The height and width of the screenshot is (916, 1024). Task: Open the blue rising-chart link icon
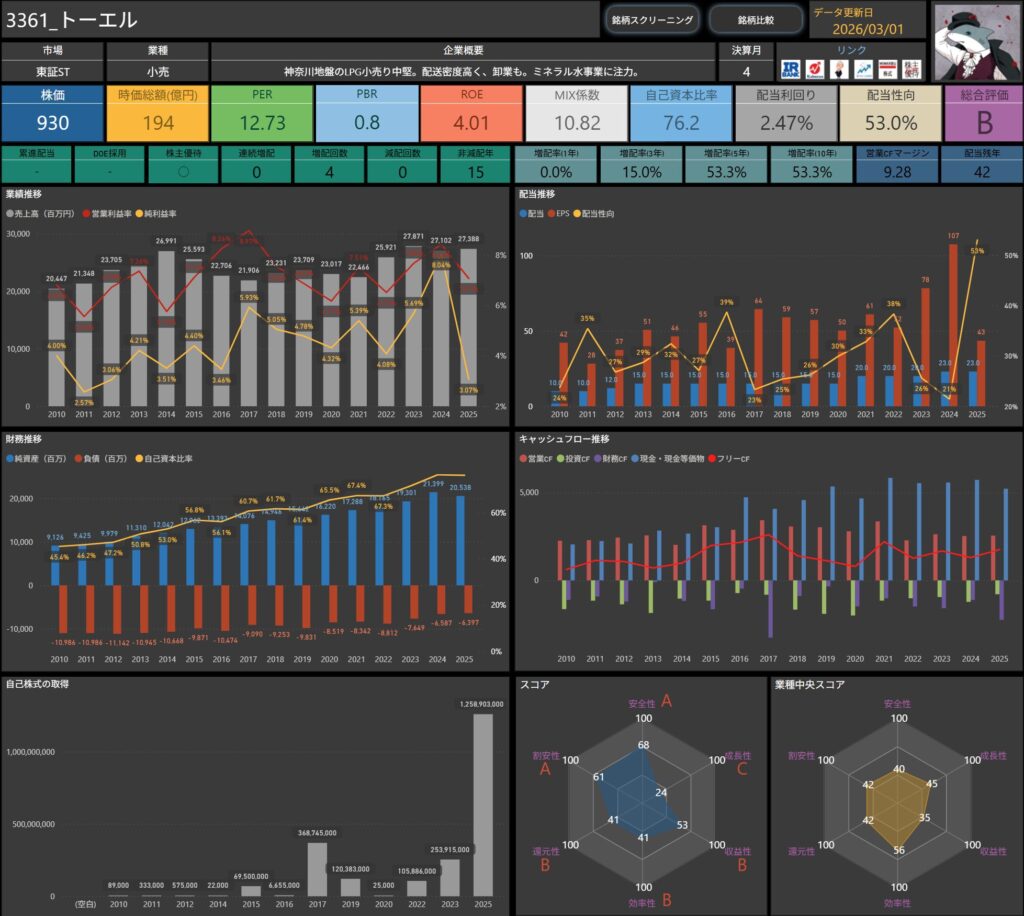pyautogui.click(x=862, y=69)
